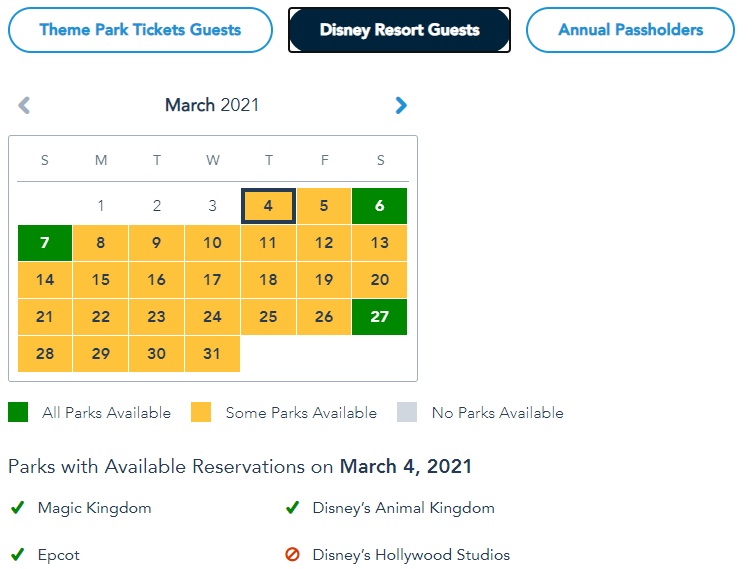Pick March 17 on calendar
The height and width of the screenshot is (569, 755).
coord(212,280)
